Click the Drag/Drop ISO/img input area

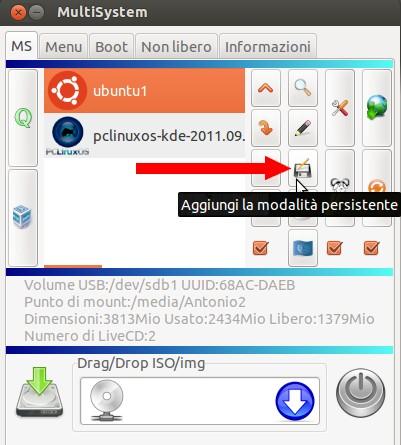200,401
